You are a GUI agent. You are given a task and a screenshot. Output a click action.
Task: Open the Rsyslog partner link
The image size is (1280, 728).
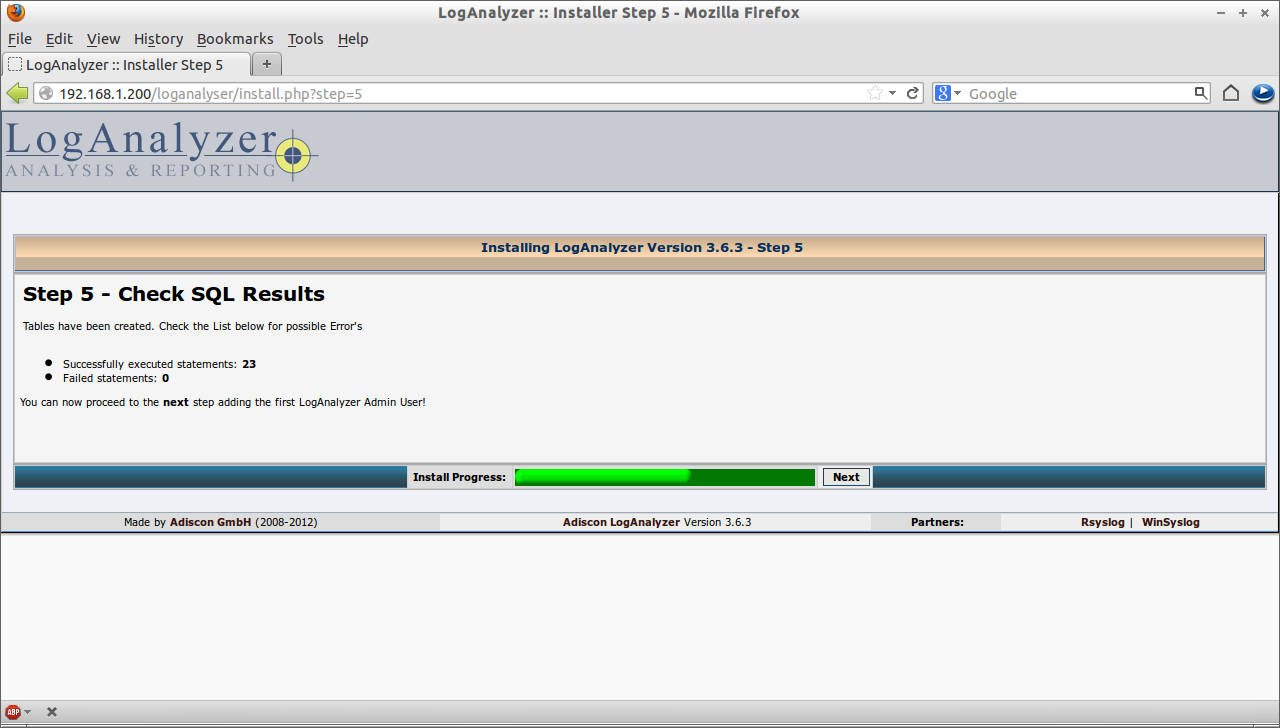[1102, 522]
